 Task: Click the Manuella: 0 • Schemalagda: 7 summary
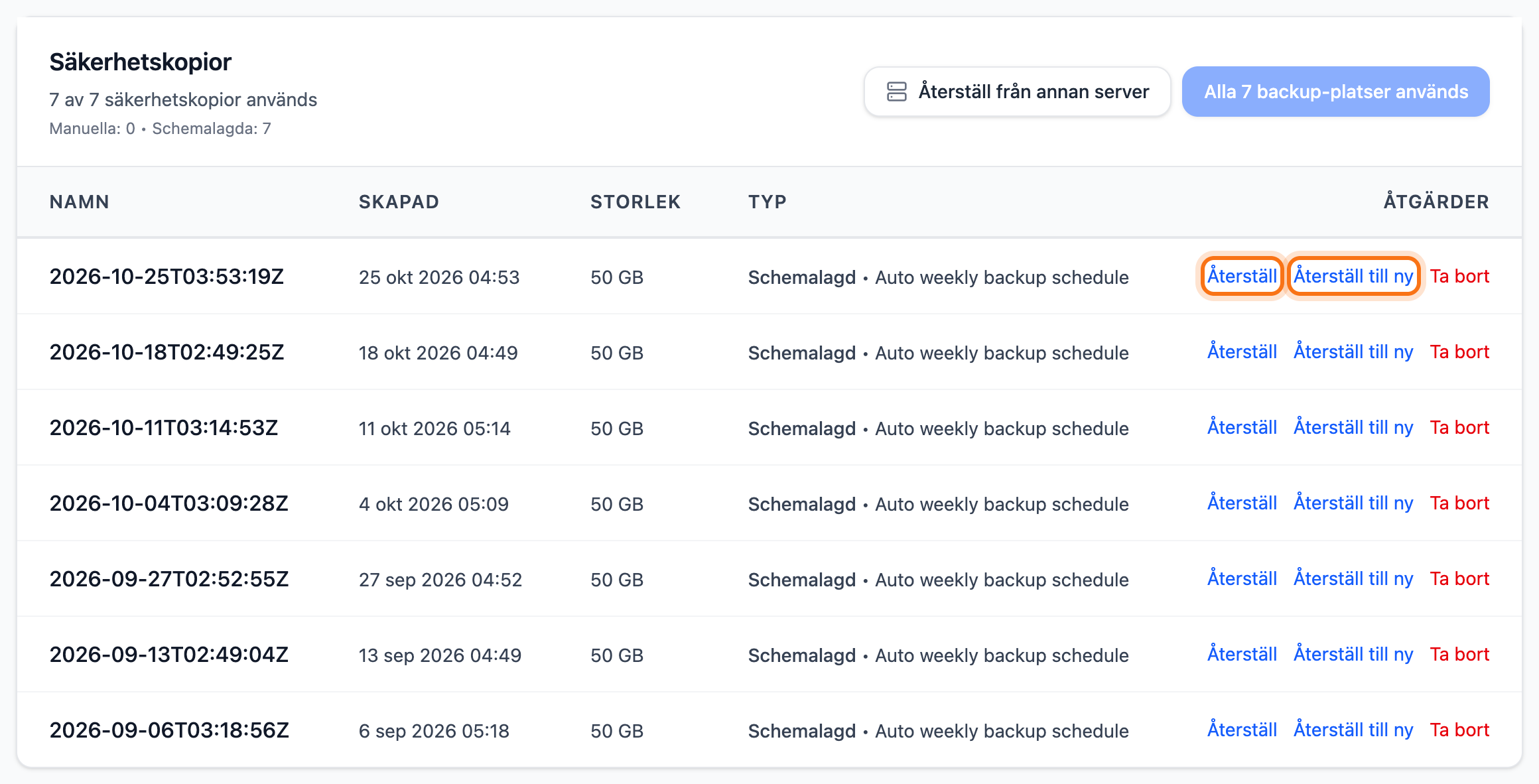coord(160,129)
